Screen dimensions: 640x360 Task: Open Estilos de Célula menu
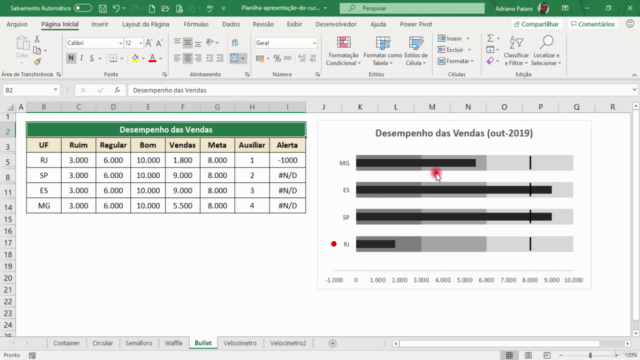(416, 51)
